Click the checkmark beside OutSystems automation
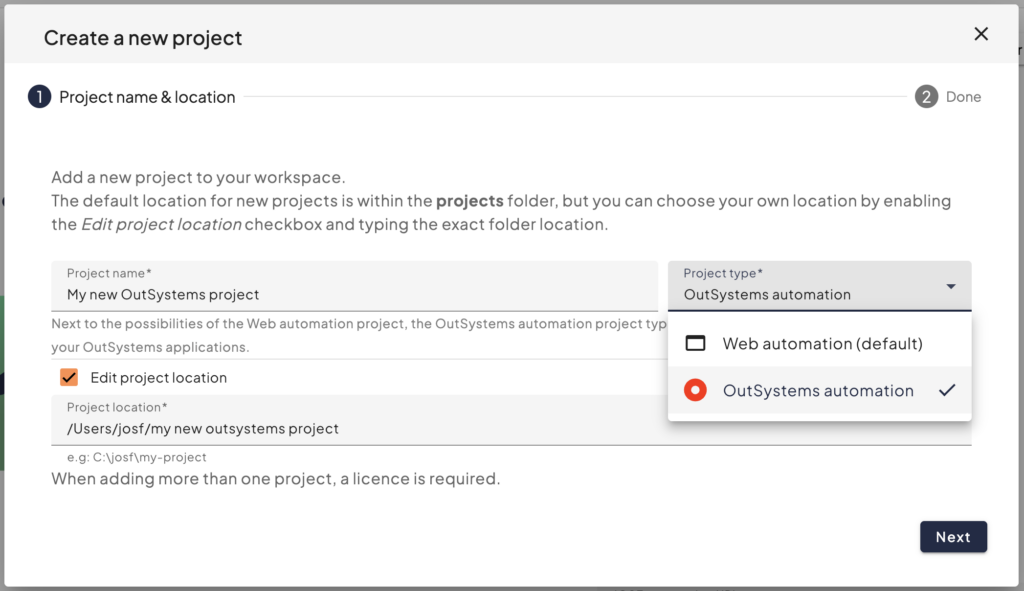This screenshot has width=1024, height=591. (947, 391)
